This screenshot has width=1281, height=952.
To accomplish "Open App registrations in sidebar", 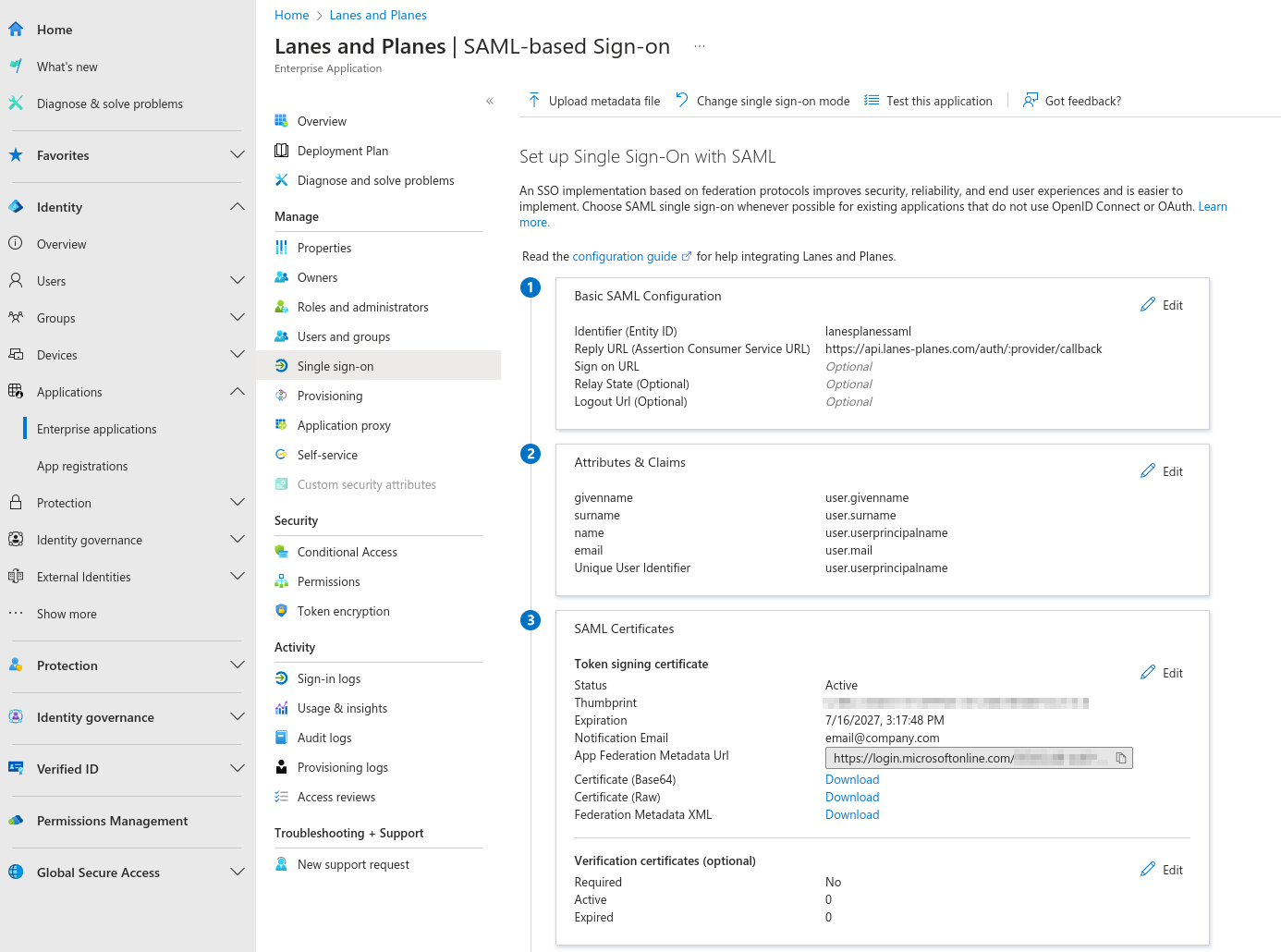I will click(82, 466).
